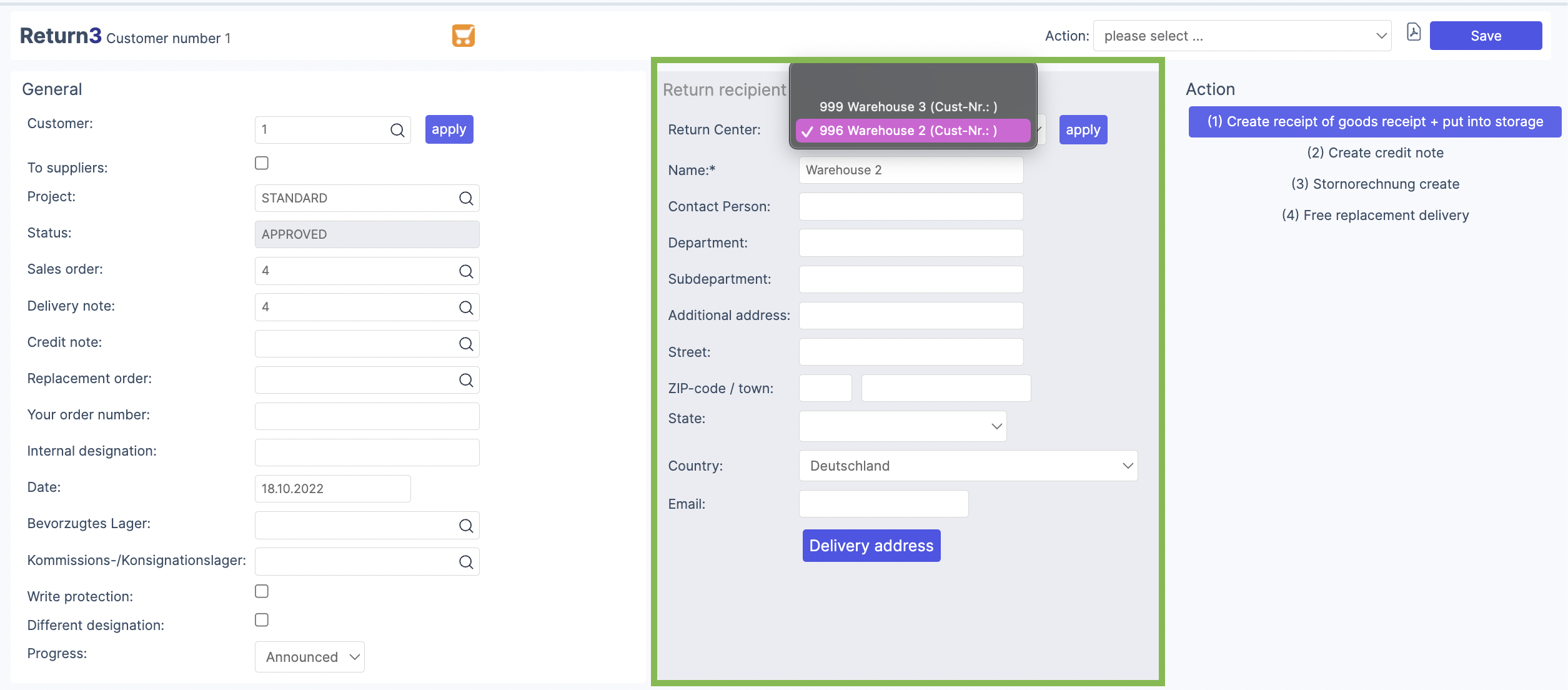The width and height of the screenshot is (1568, 690).
Task: Click Bevorzugtes Lager search magnifier
Action: pos(466,526)
